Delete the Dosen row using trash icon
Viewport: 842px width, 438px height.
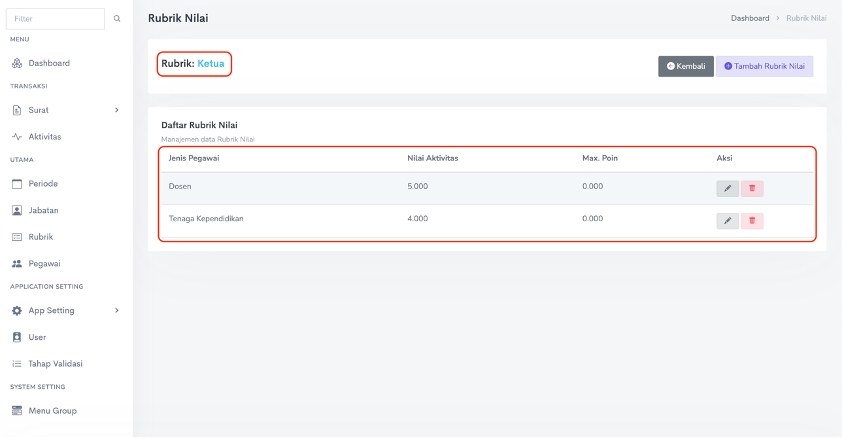click(x=752, y=188)
